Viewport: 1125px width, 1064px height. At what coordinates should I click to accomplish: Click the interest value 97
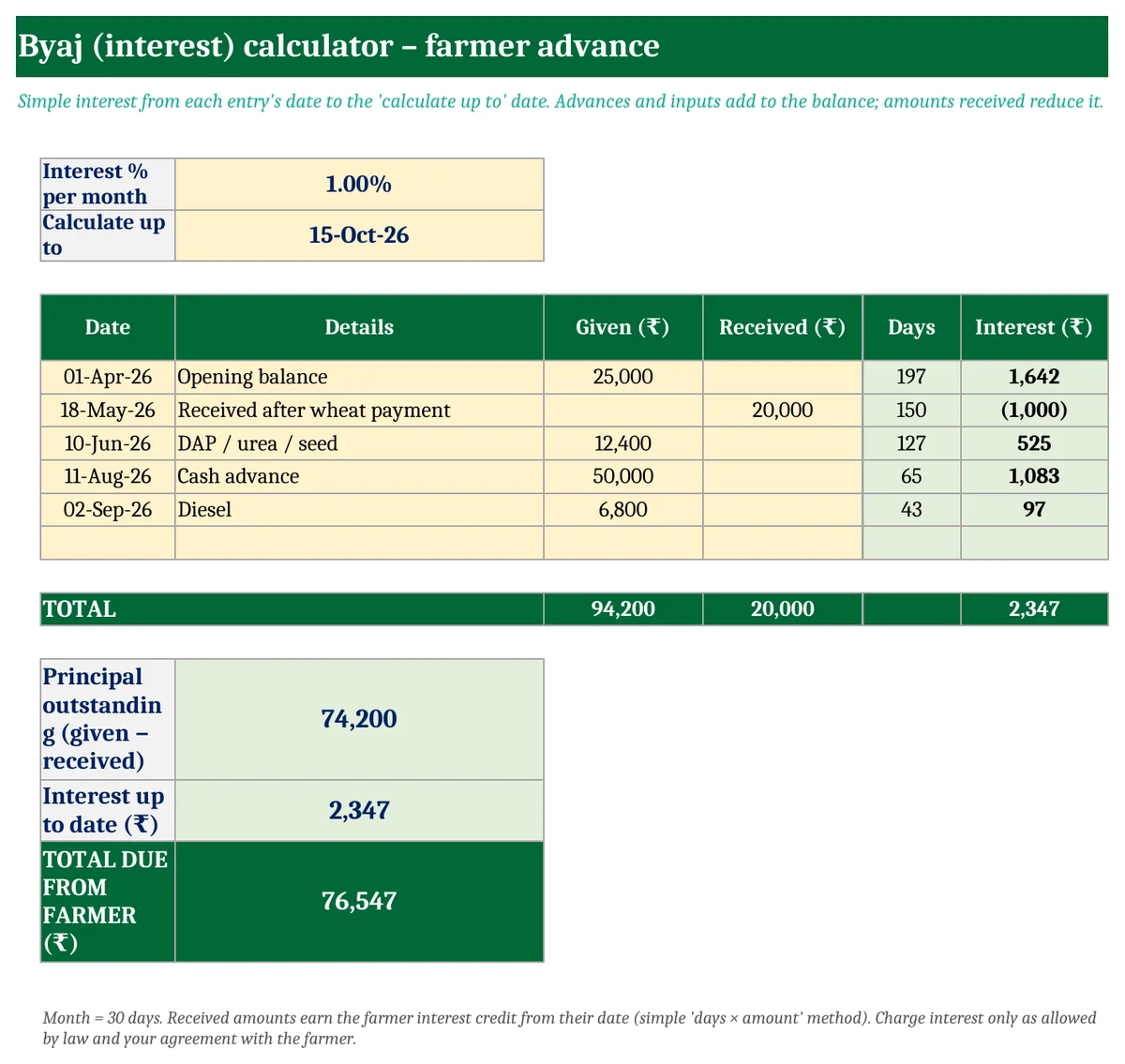(1034, 510)
